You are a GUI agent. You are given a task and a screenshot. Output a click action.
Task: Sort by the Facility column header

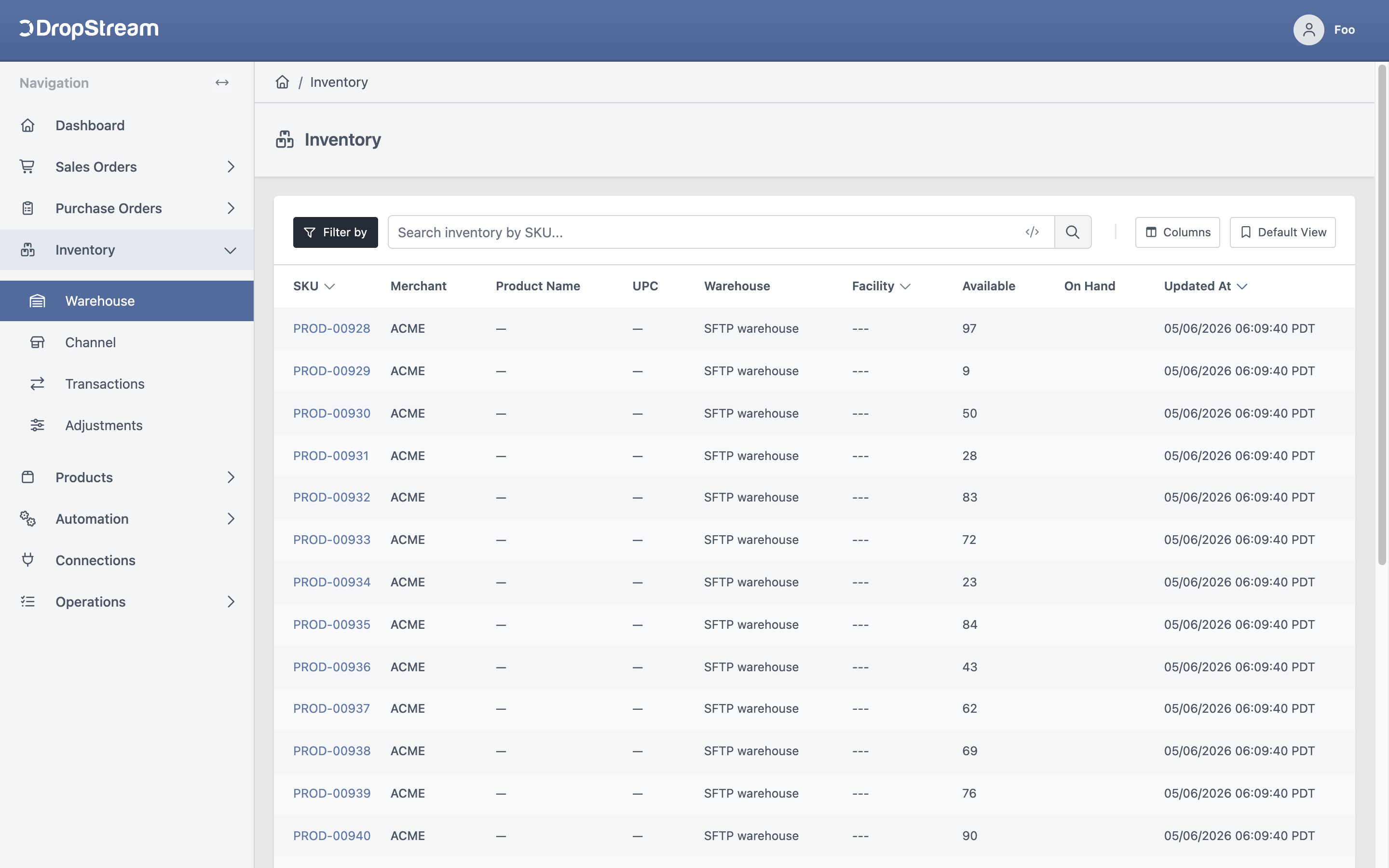(x=881, y=286)
